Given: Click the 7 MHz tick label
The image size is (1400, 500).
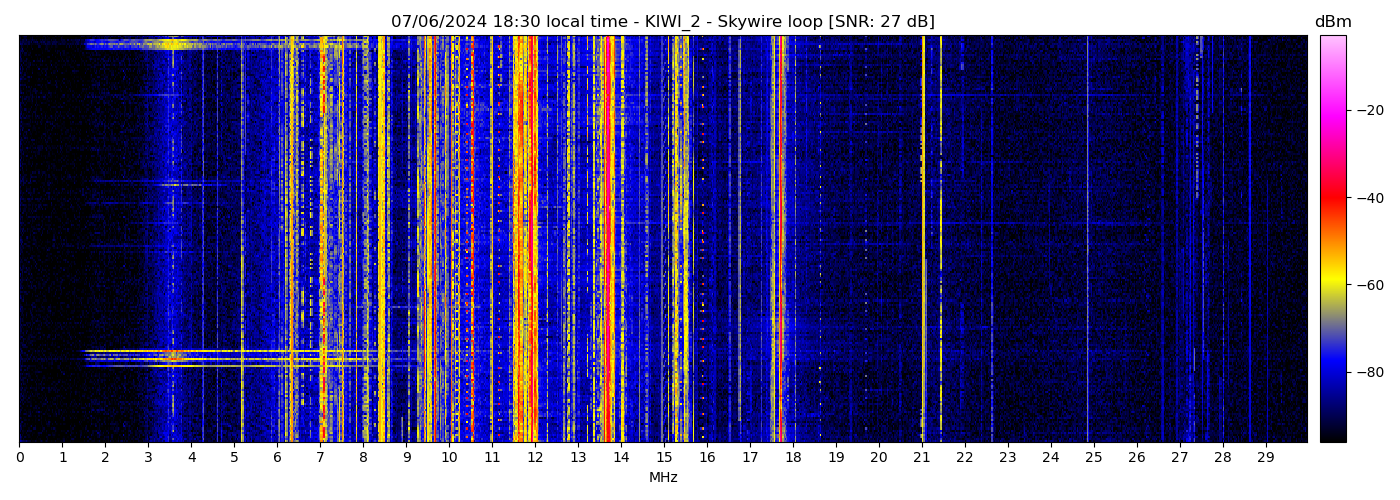Looking at the screenshot, I should pyautogui.click(x=320, y=458).
